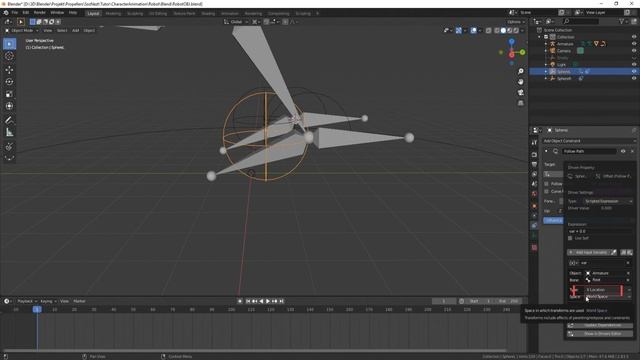Select the Move tool
This screenshot has height=360, width=640.
[x=9, y=70]
